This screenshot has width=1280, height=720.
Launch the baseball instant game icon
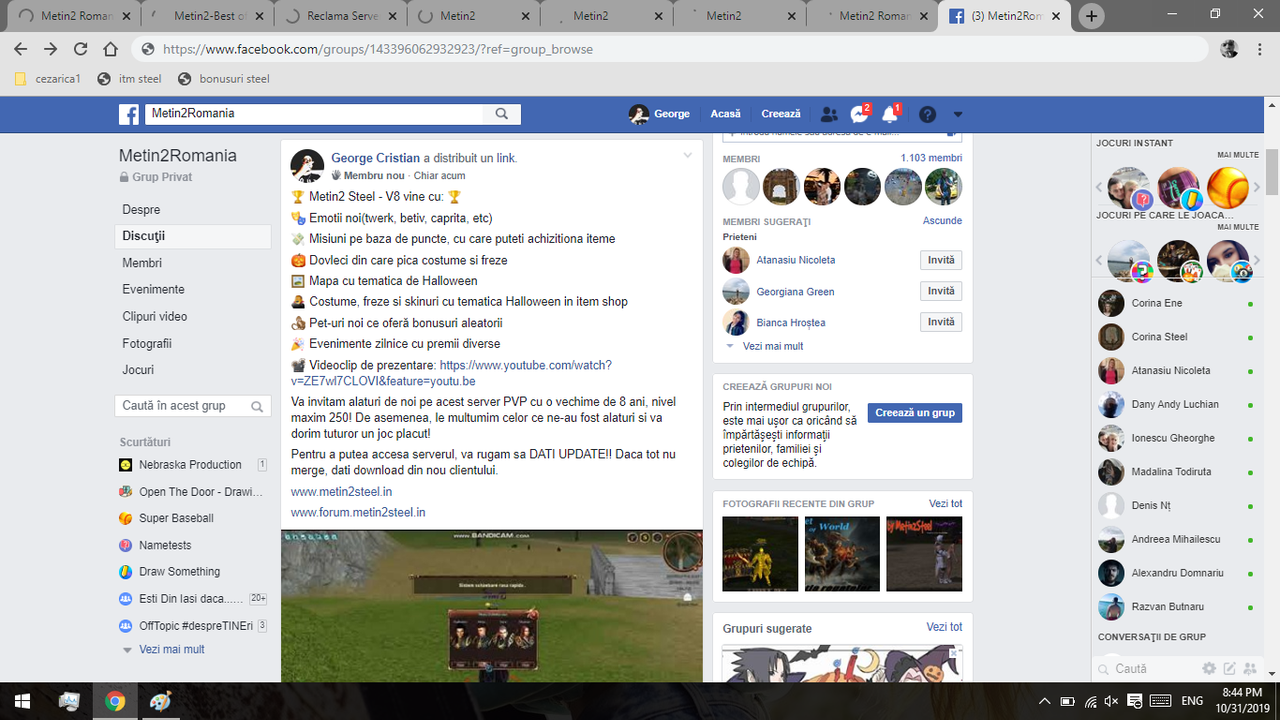(1227, 187)
